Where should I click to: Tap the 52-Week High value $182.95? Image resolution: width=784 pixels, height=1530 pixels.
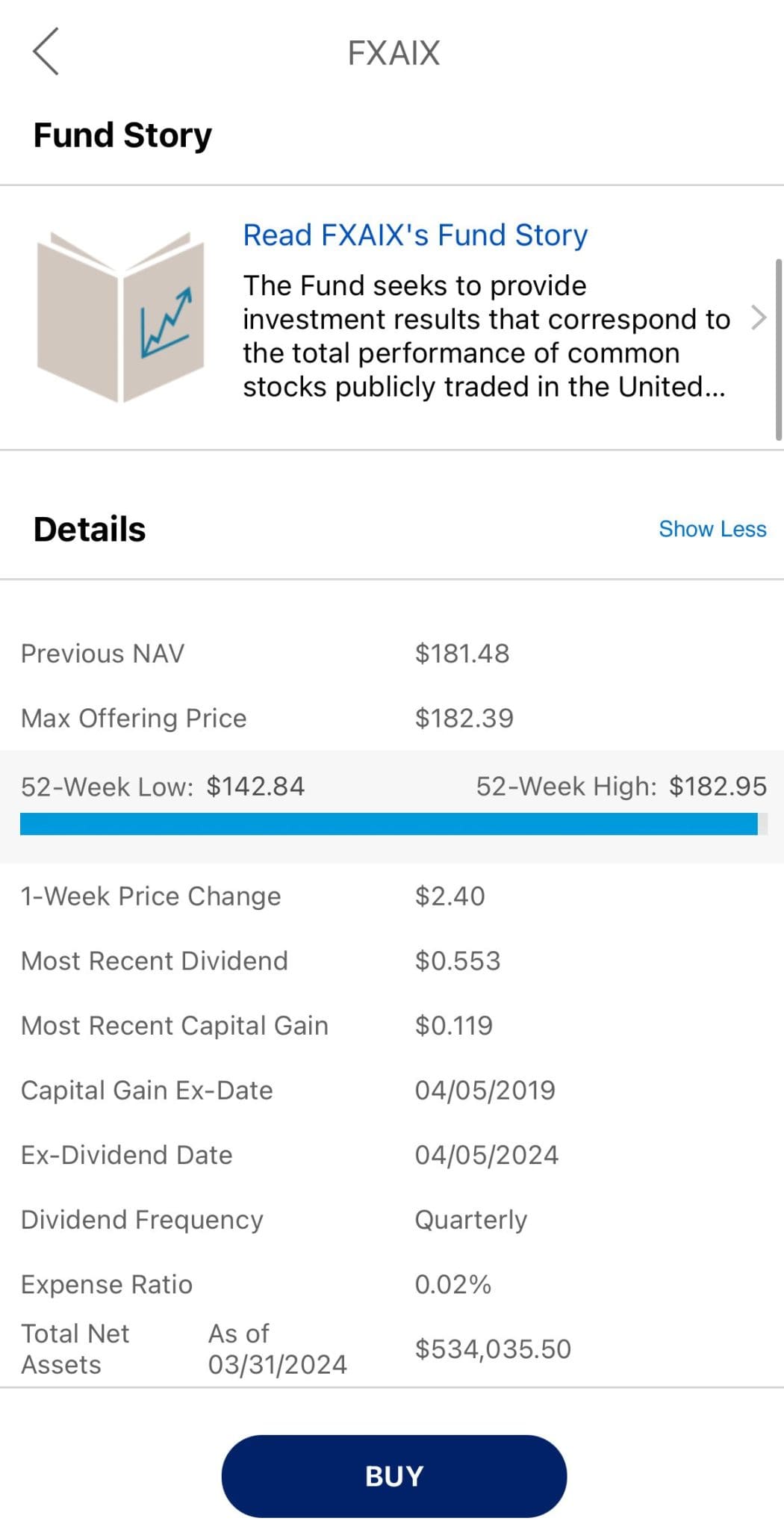pyautogui.click(x=718, y=786)
